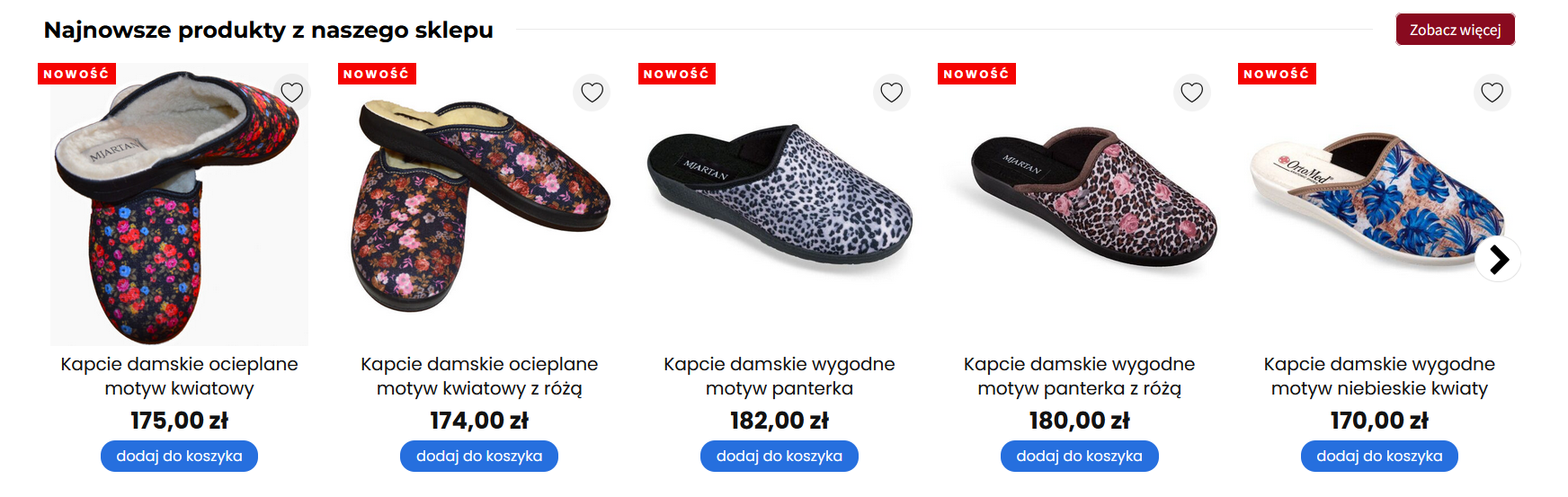Open the panther rose slippers image
The image size is (1568, 497).
point(1092,198)
